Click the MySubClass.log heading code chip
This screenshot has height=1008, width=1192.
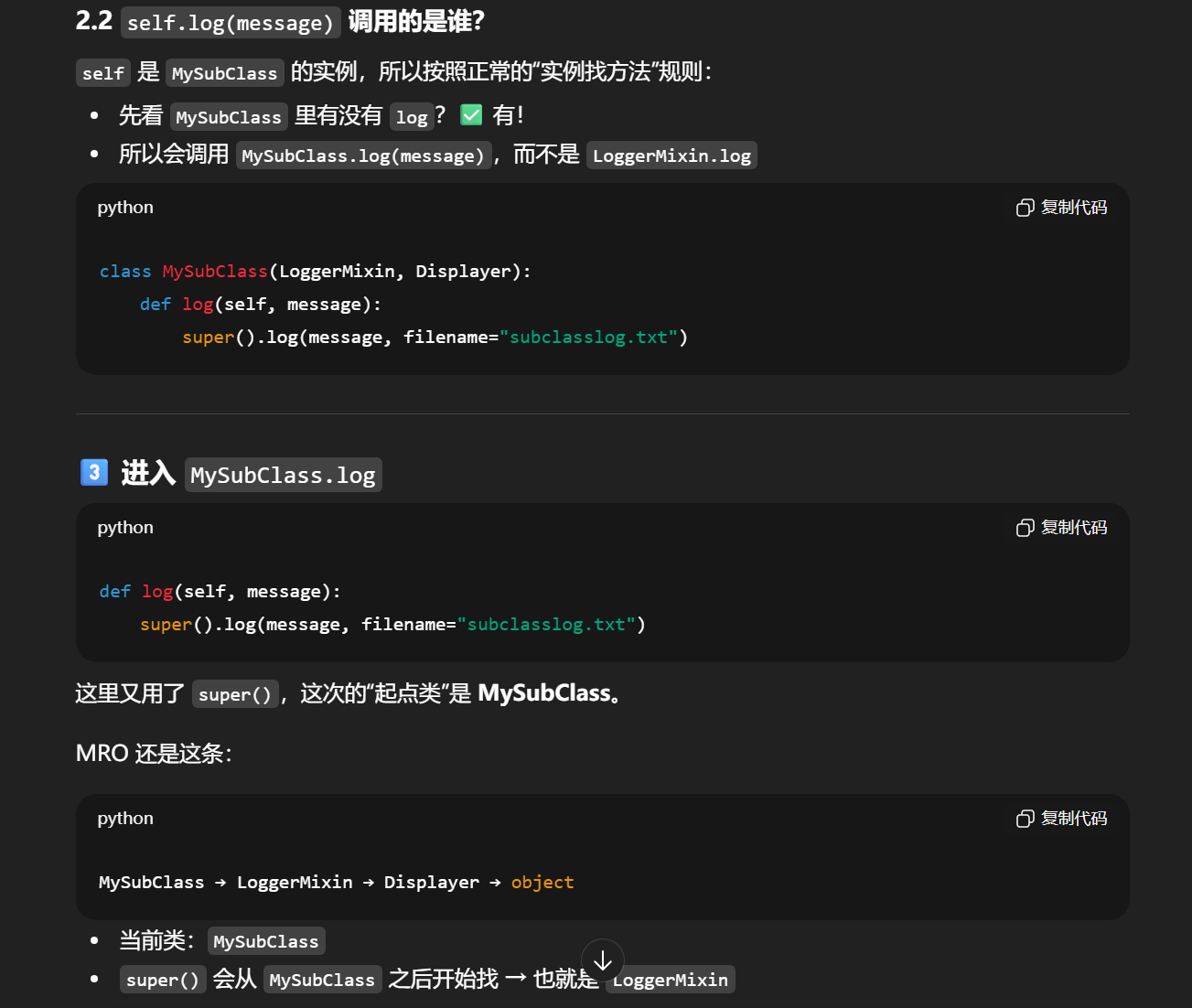point(283,476)
